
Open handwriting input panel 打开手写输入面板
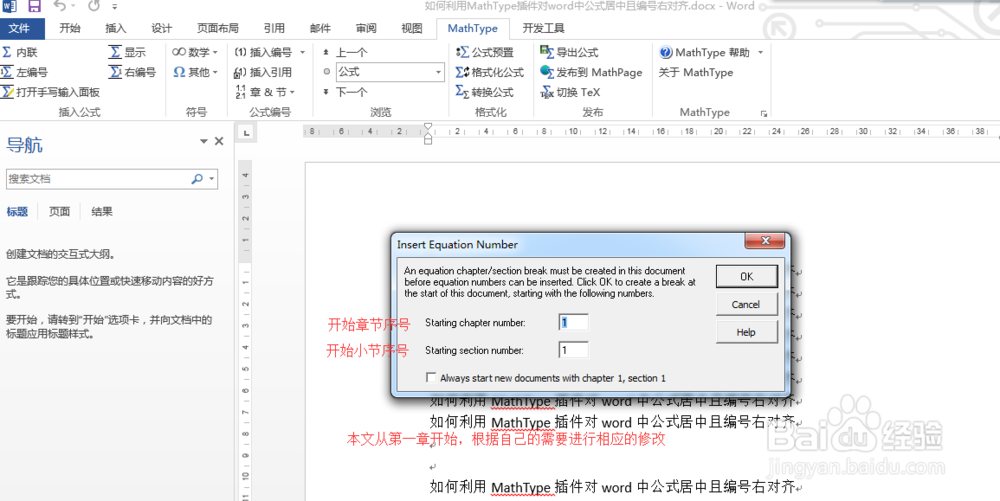(x=50, y=92)
